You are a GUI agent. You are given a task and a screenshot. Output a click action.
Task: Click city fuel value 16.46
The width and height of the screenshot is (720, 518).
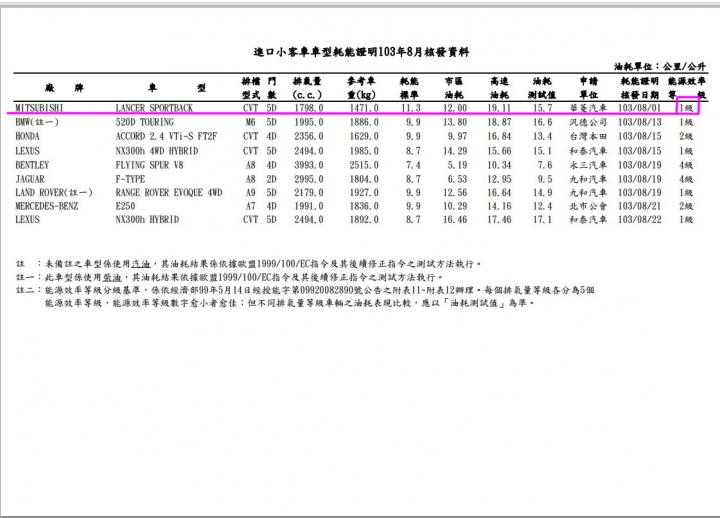click(455, 220)
